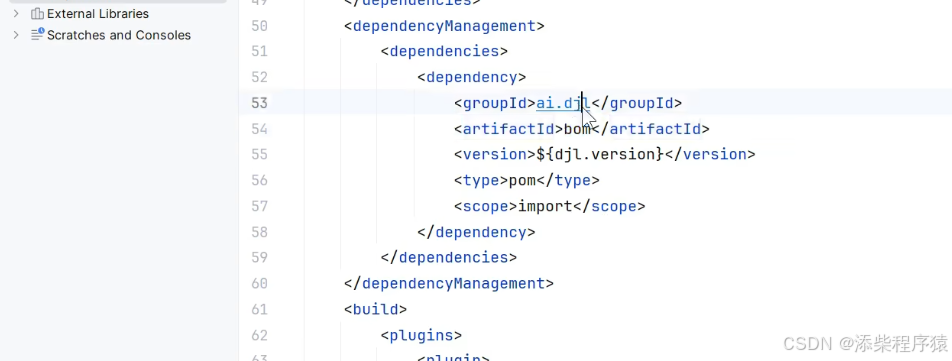
Task: Click line number 53 in gutter
Action: [x=259, y=103]
